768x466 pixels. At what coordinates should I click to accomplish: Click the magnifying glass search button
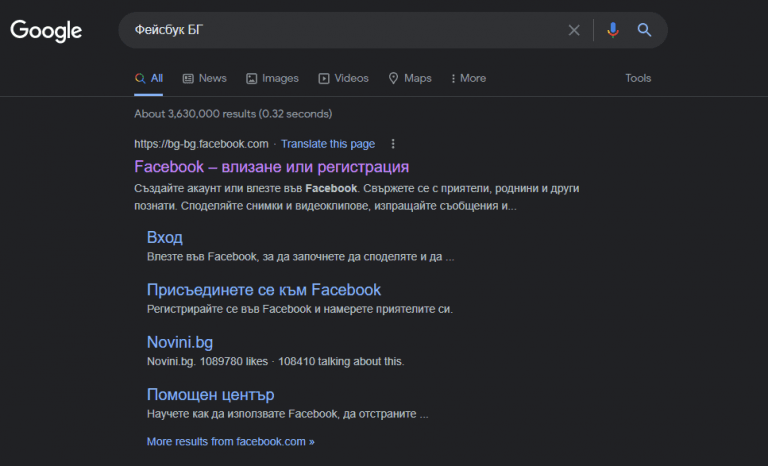645,30
